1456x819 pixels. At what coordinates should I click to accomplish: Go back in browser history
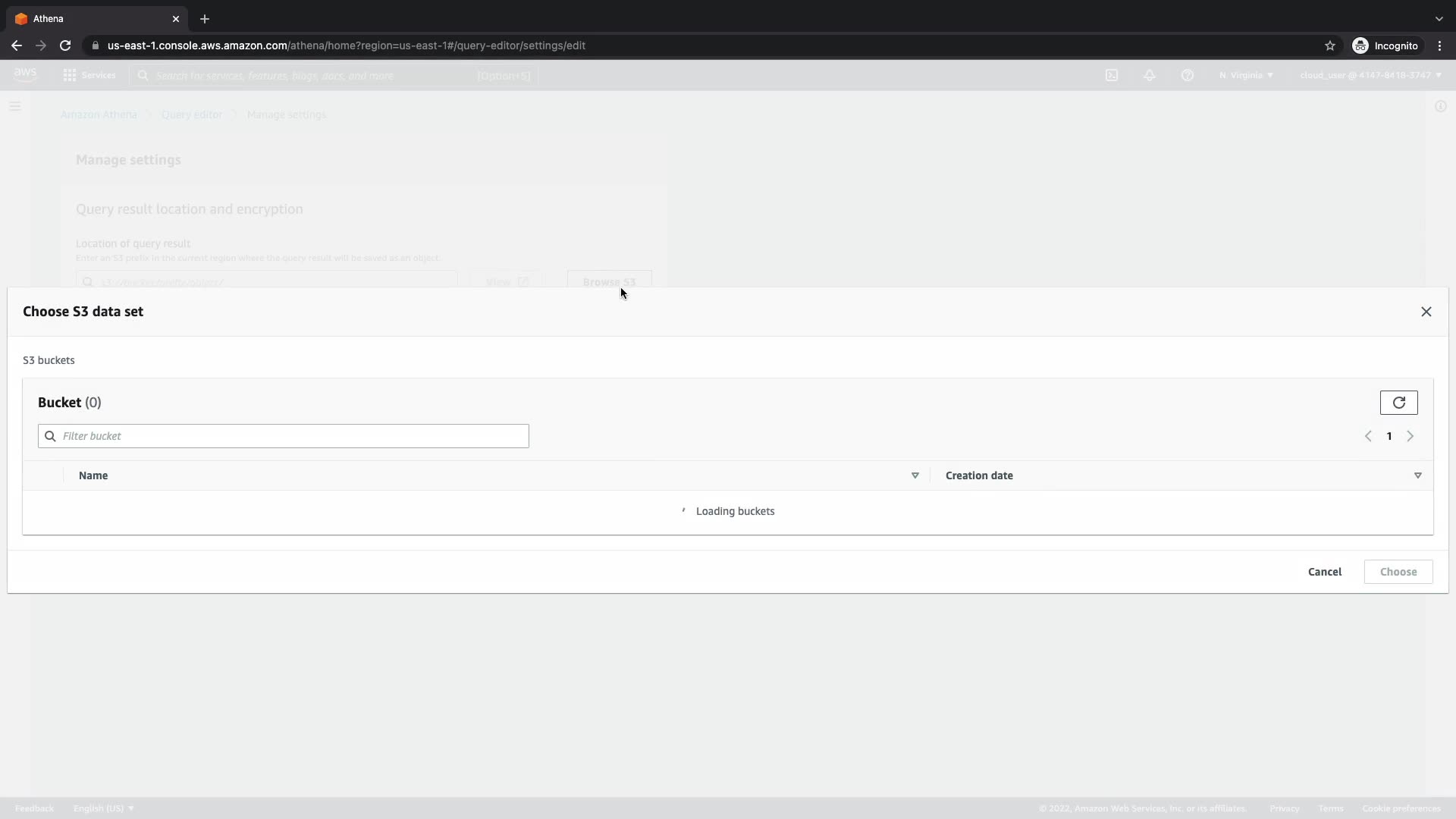tap(17, 45)
